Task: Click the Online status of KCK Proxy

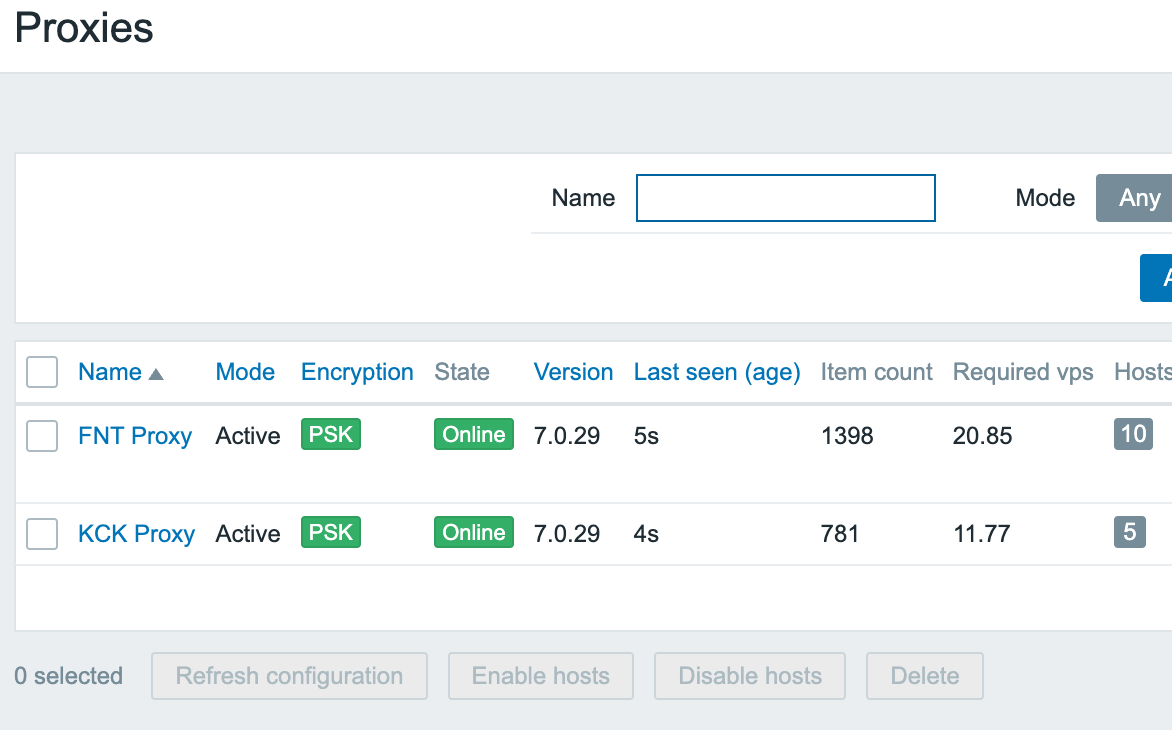Action: click(474, 532)
